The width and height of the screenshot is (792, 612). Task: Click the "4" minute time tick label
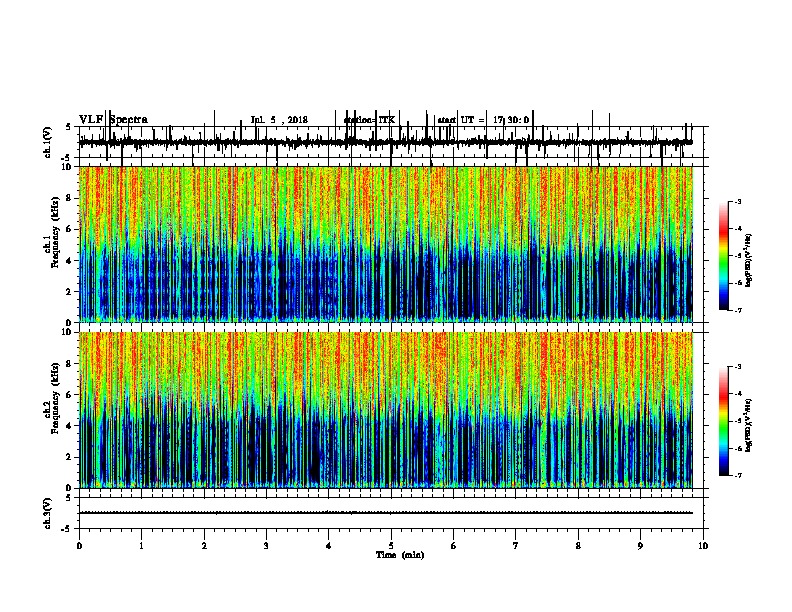(329, 546)
